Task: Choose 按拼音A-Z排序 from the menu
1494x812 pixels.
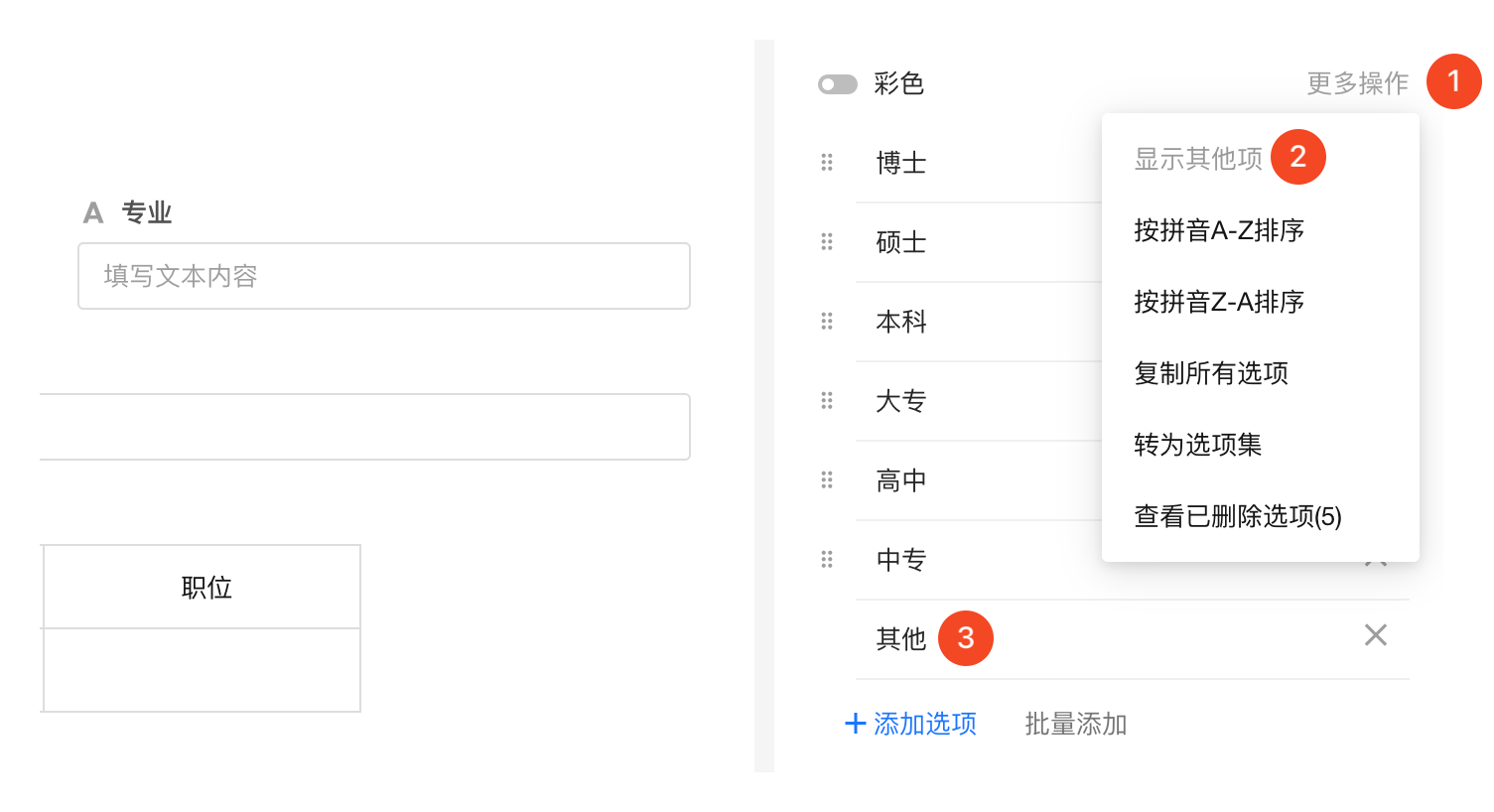Action: [x=1219, y=230]
